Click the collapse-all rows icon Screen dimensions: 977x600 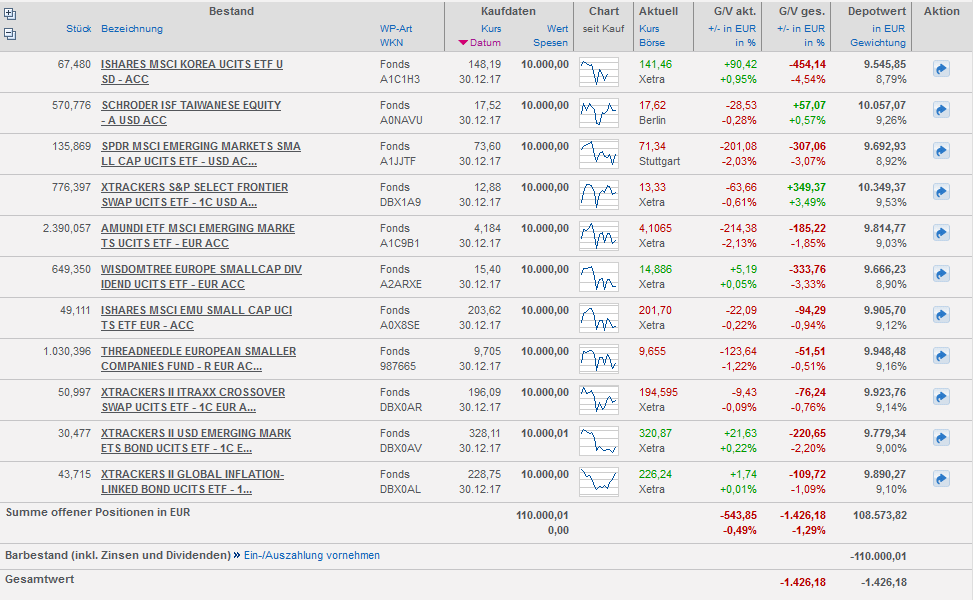[10, 33]
